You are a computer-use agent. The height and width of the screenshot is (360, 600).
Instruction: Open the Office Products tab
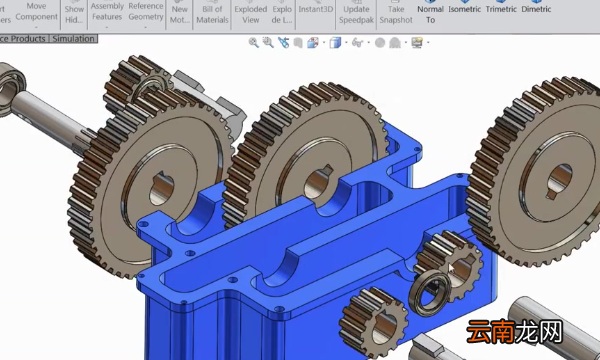[23, 39]
